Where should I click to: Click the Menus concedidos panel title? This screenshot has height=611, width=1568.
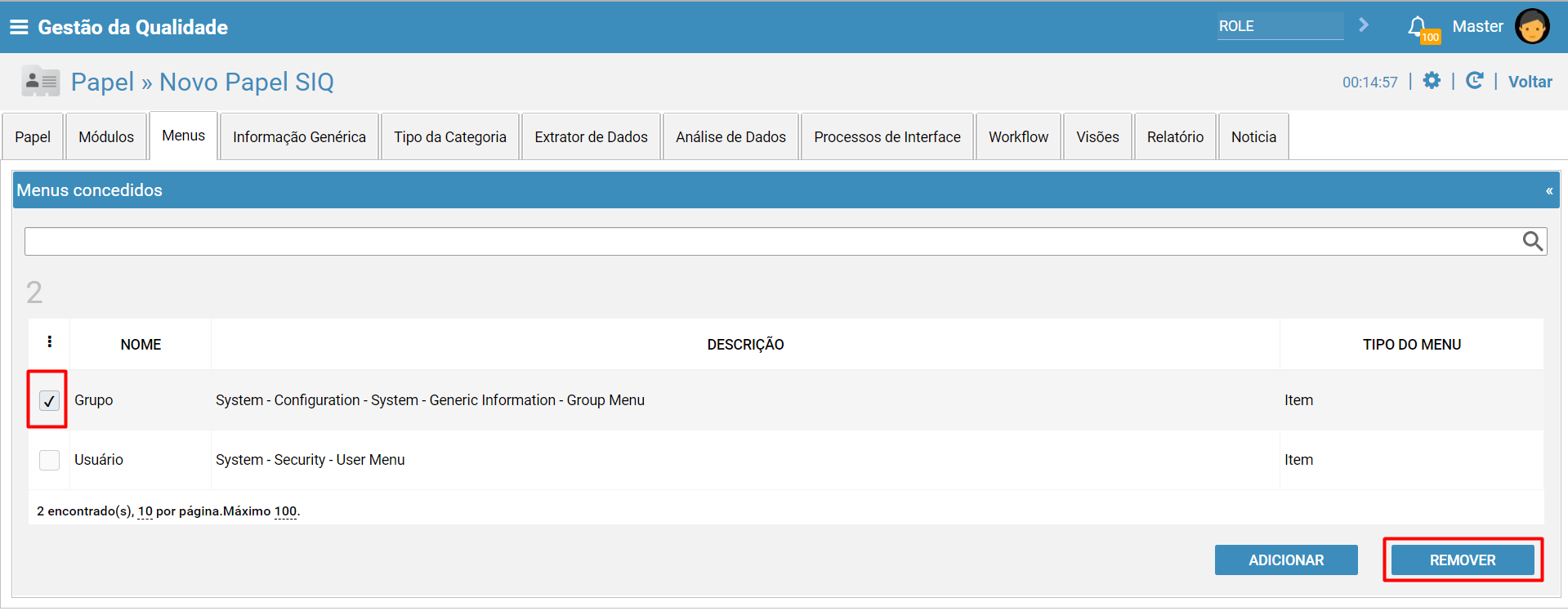pyautogui.click(x=90, y=190)
